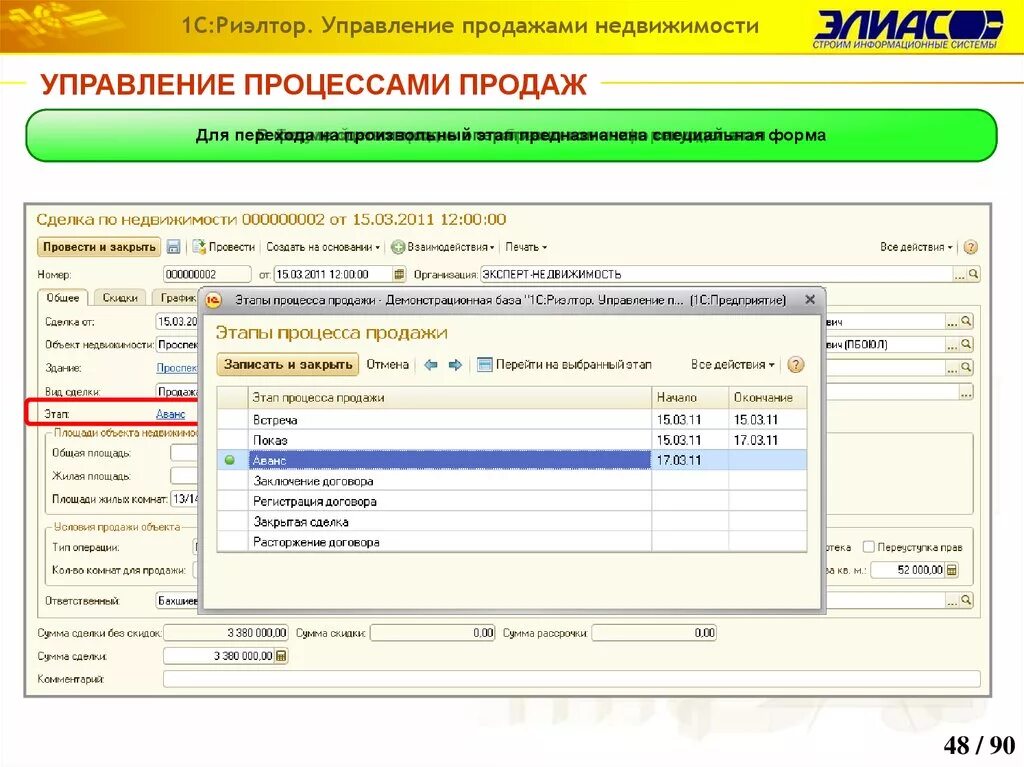Viewport: 1024px width, 767px height.
Task: Click Начало cell 17.03.11 of Аванс
Action: point(690,461)
